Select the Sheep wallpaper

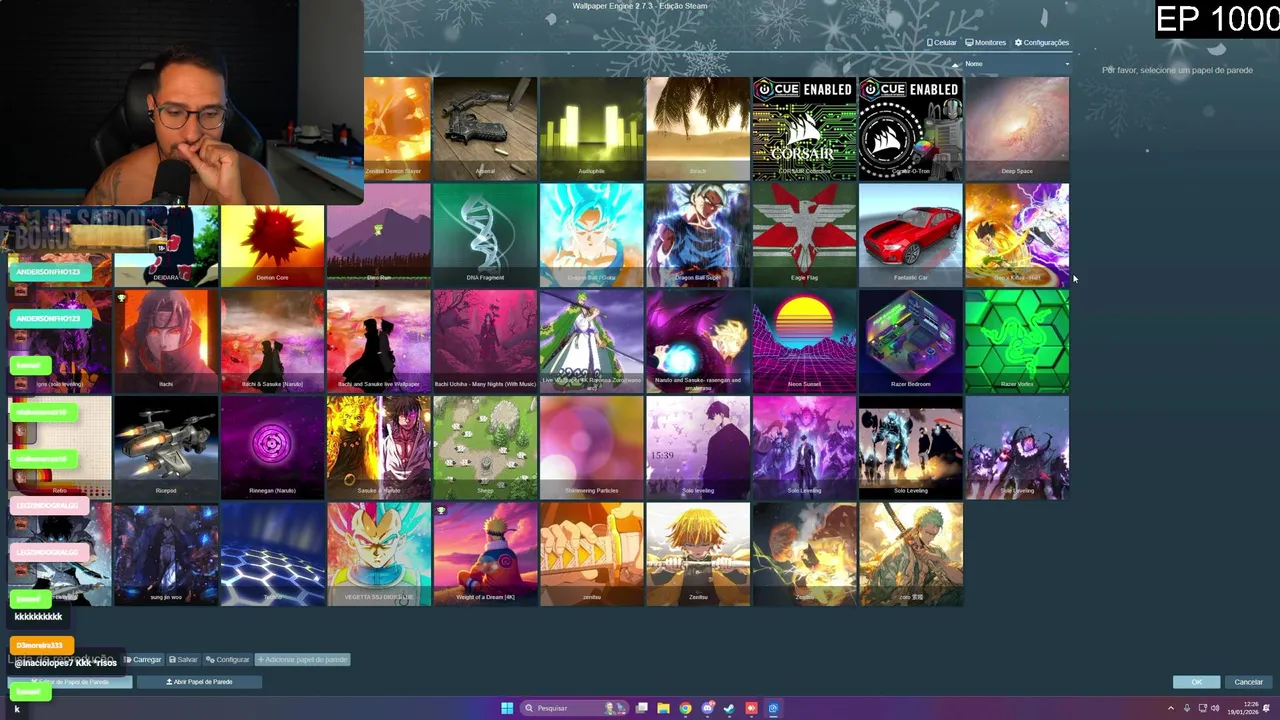[x=485, y=448]
